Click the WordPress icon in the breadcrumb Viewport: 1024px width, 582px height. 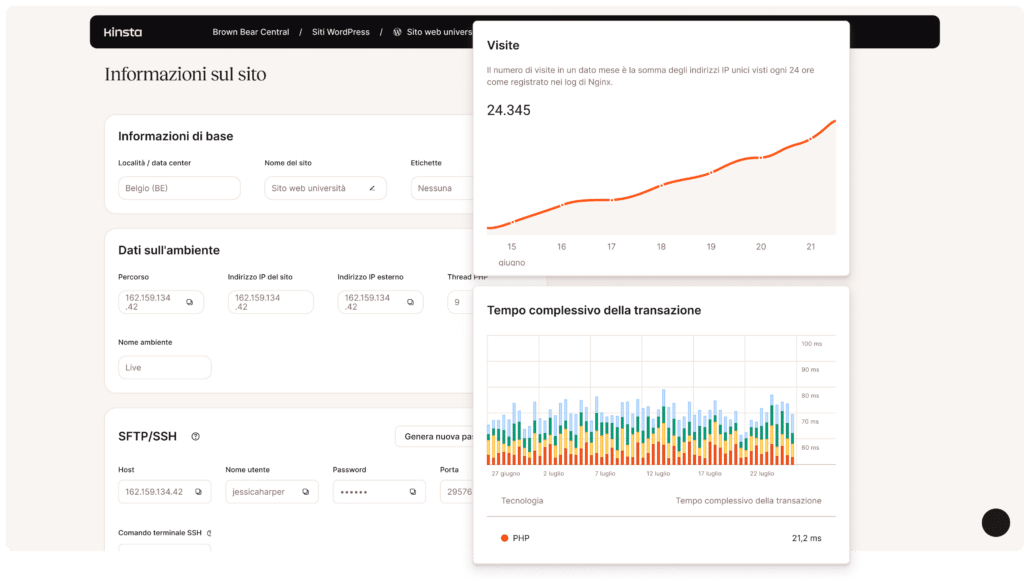pyautogui.click(x=396, y=31)
